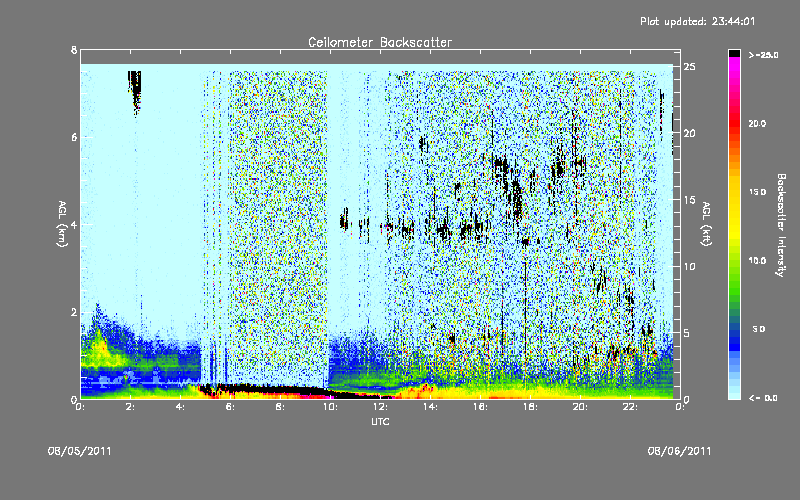Click the Ceilometer Backscatter plot title
800x500 pixels.
tap(380, 42)
